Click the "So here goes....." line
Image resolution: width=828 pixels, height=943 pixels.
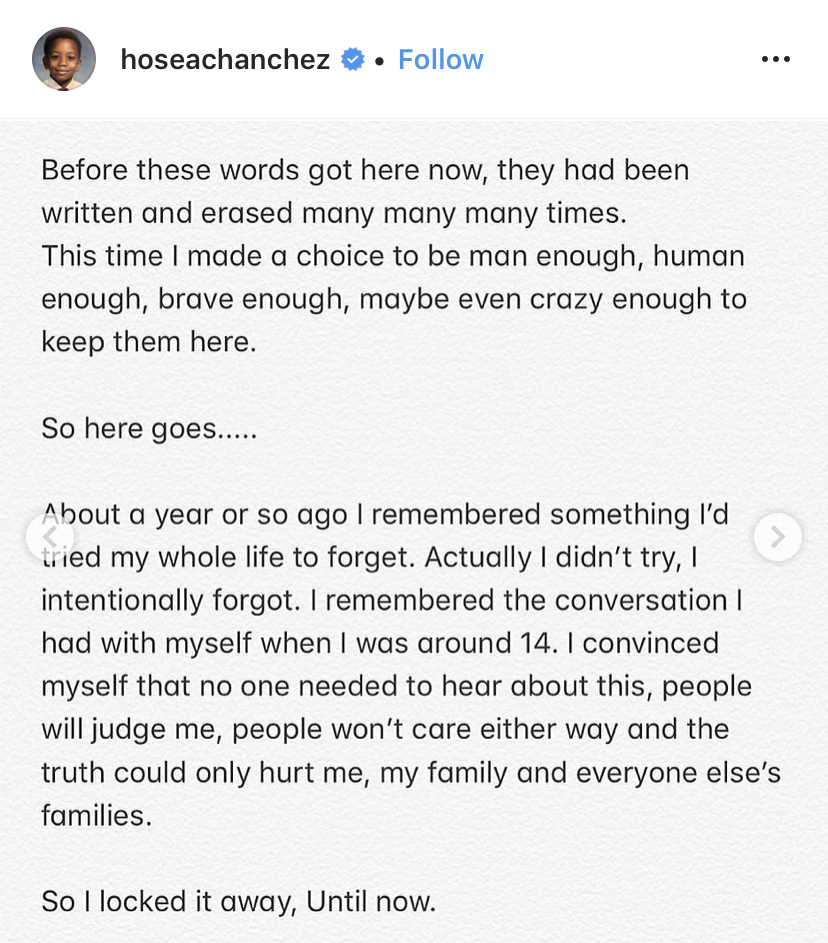[x=149, y=429]
